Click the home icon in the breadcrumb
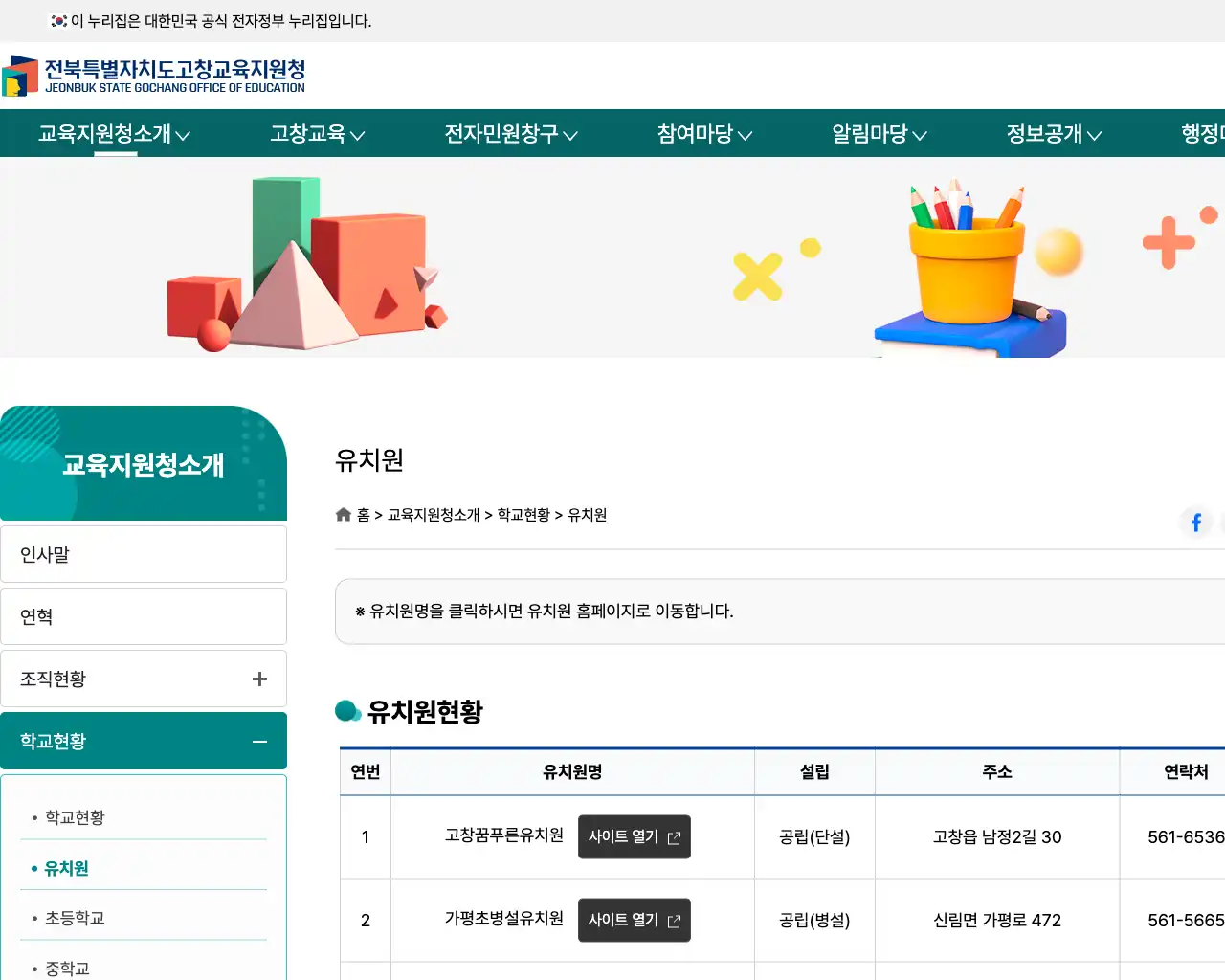1225x980 pixels. [x=343, y=514]
